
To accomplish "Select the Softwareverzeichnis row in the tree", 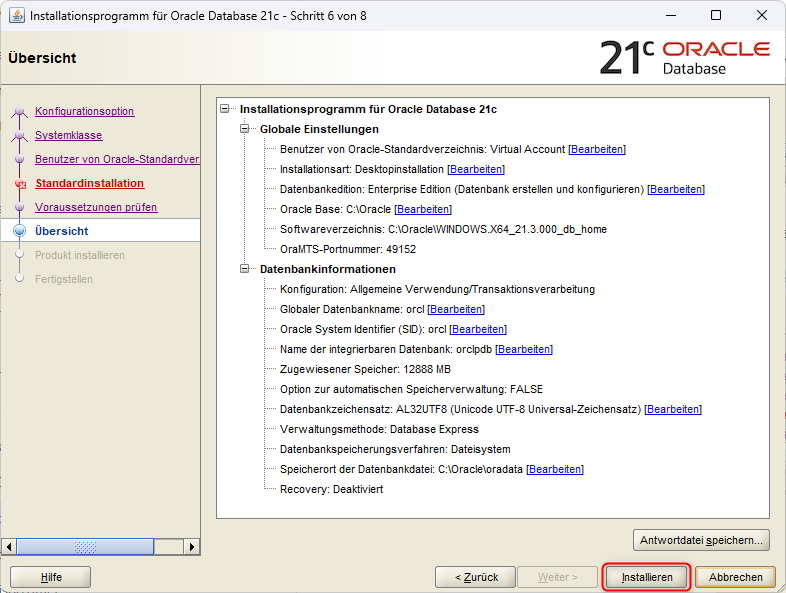I will pyautogui.click(x=443, y=230).
